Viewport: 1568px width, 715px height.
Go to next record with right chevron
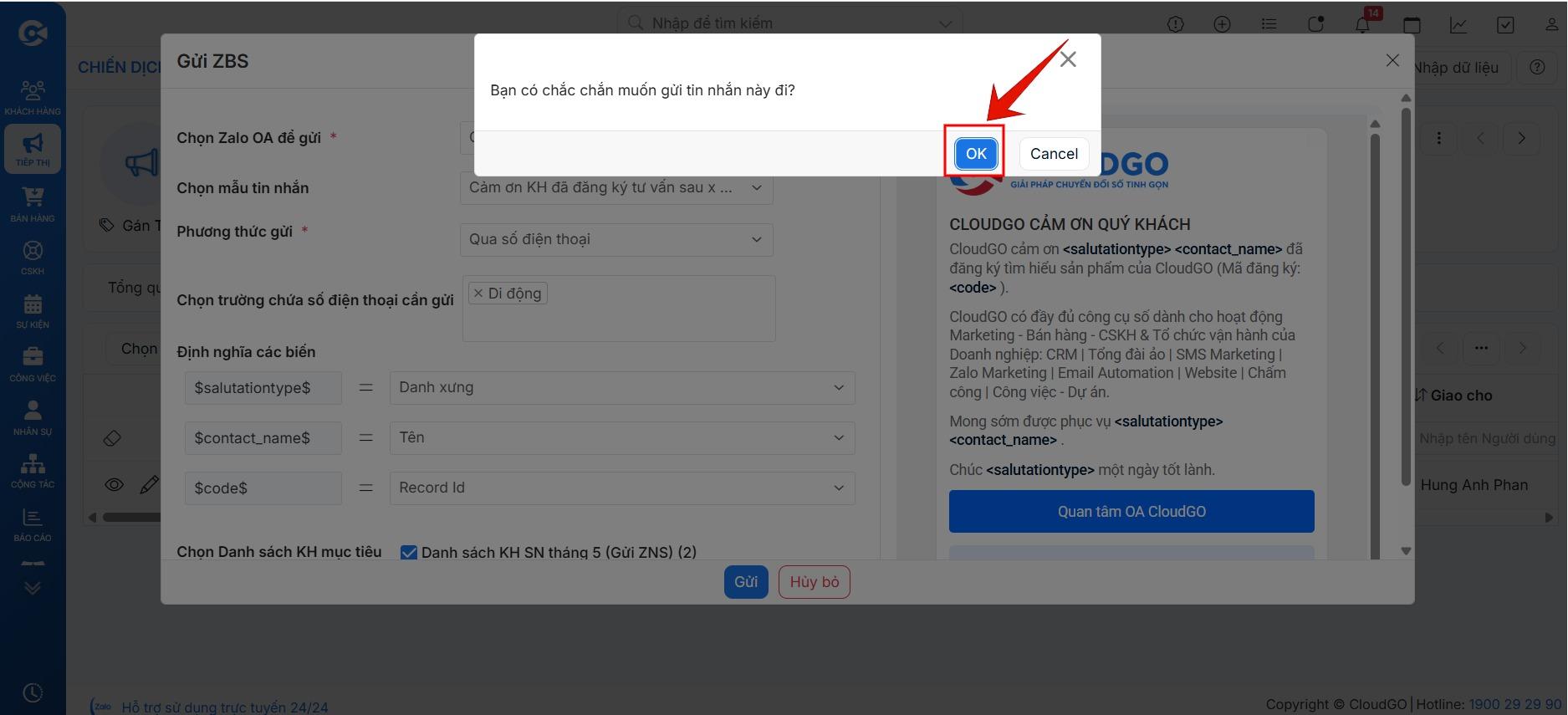click(1521, 138)
